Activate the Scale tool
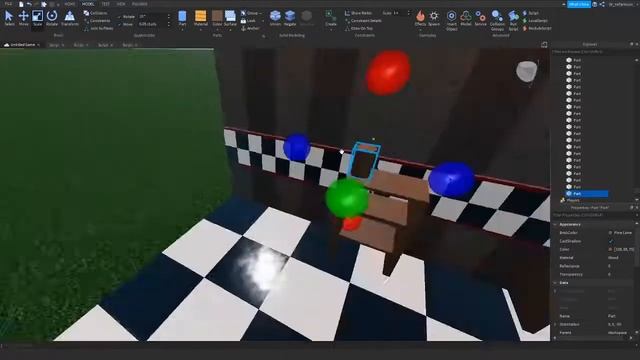This screenshot has height=360, width=640. [38, 18]
